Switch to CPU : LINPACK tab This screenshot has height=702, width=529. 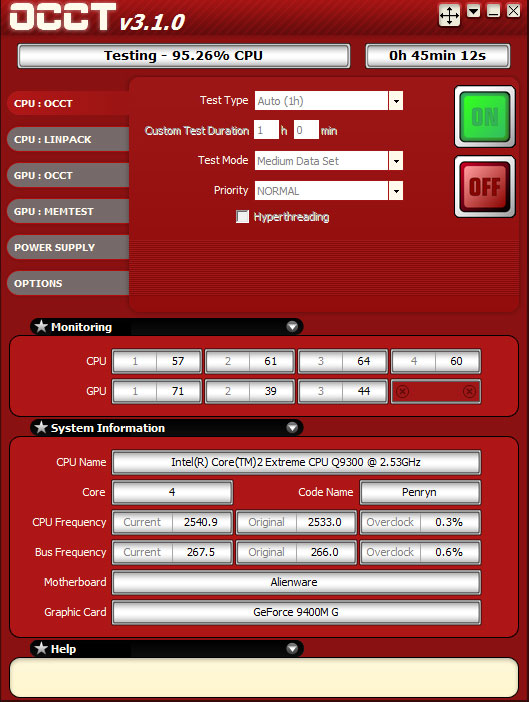coord(68,139)
